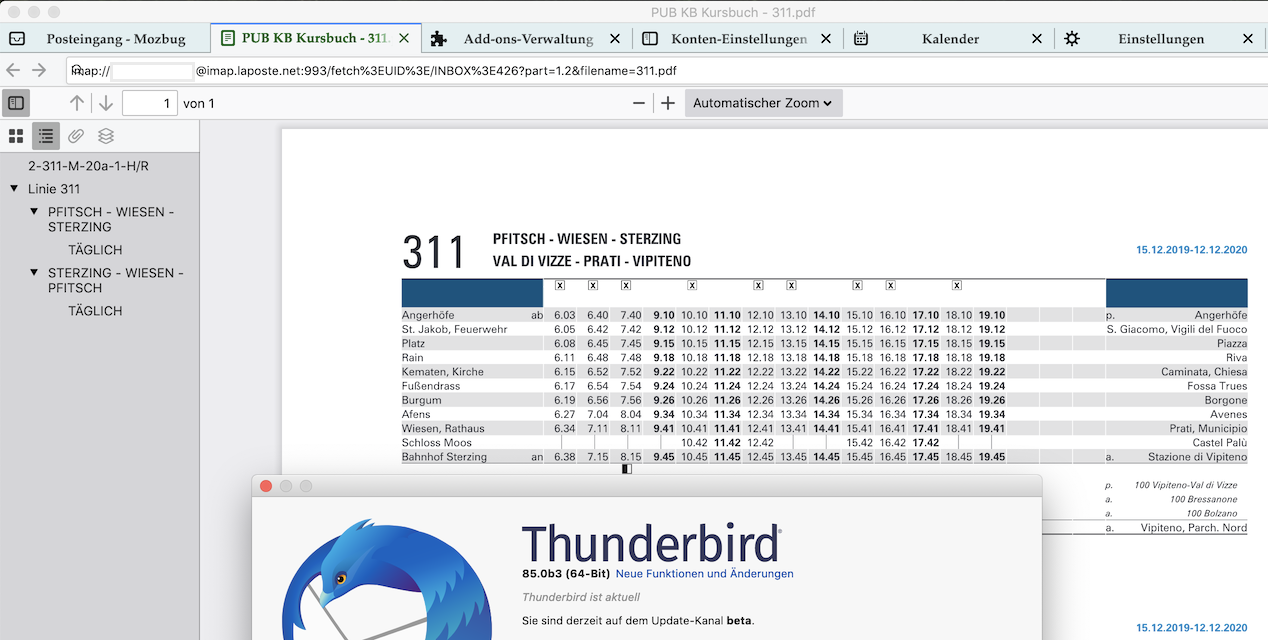Show document outline view in sidebar
This screenshot has width=1268, height=640.
(46, 136)
